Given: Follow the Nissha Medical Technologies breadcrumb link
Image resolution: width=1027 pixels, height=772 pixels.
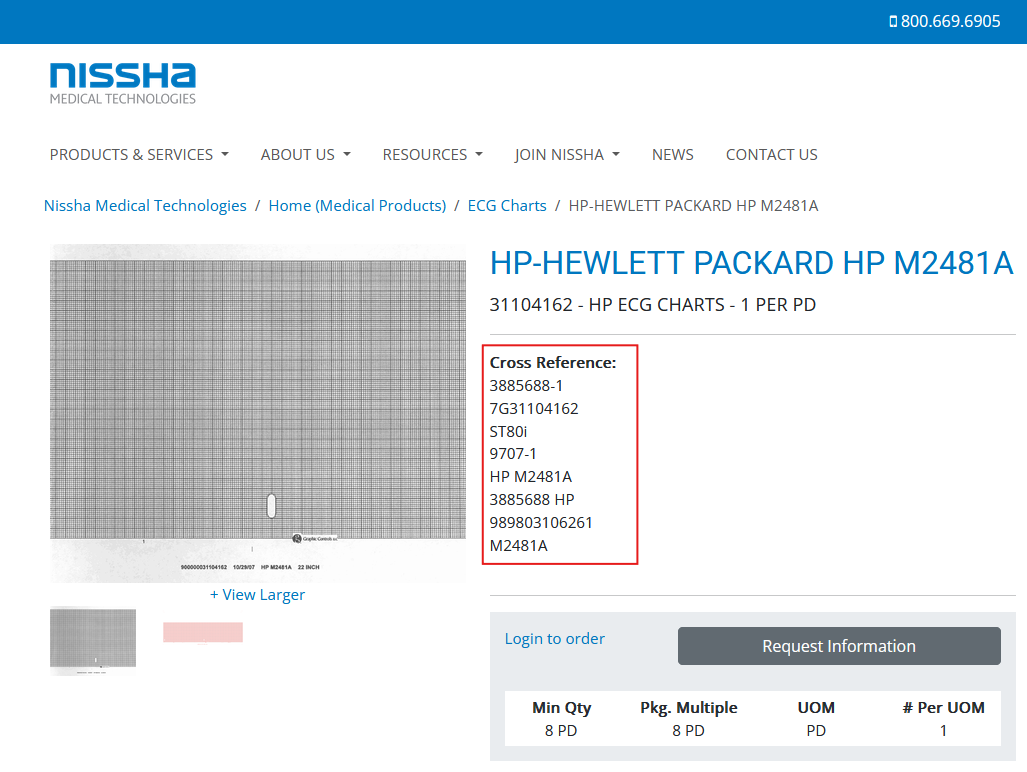Looking at the screenshot, I should [145, 206].
